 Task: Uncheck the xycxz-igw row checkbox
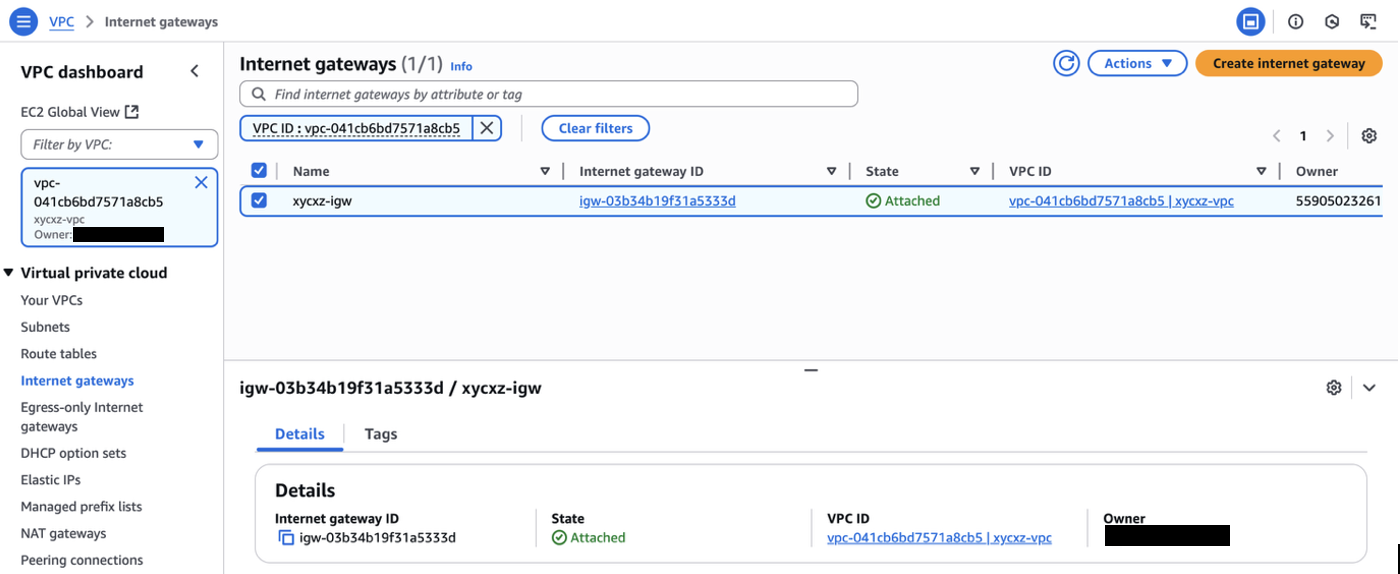coord(259,201)
